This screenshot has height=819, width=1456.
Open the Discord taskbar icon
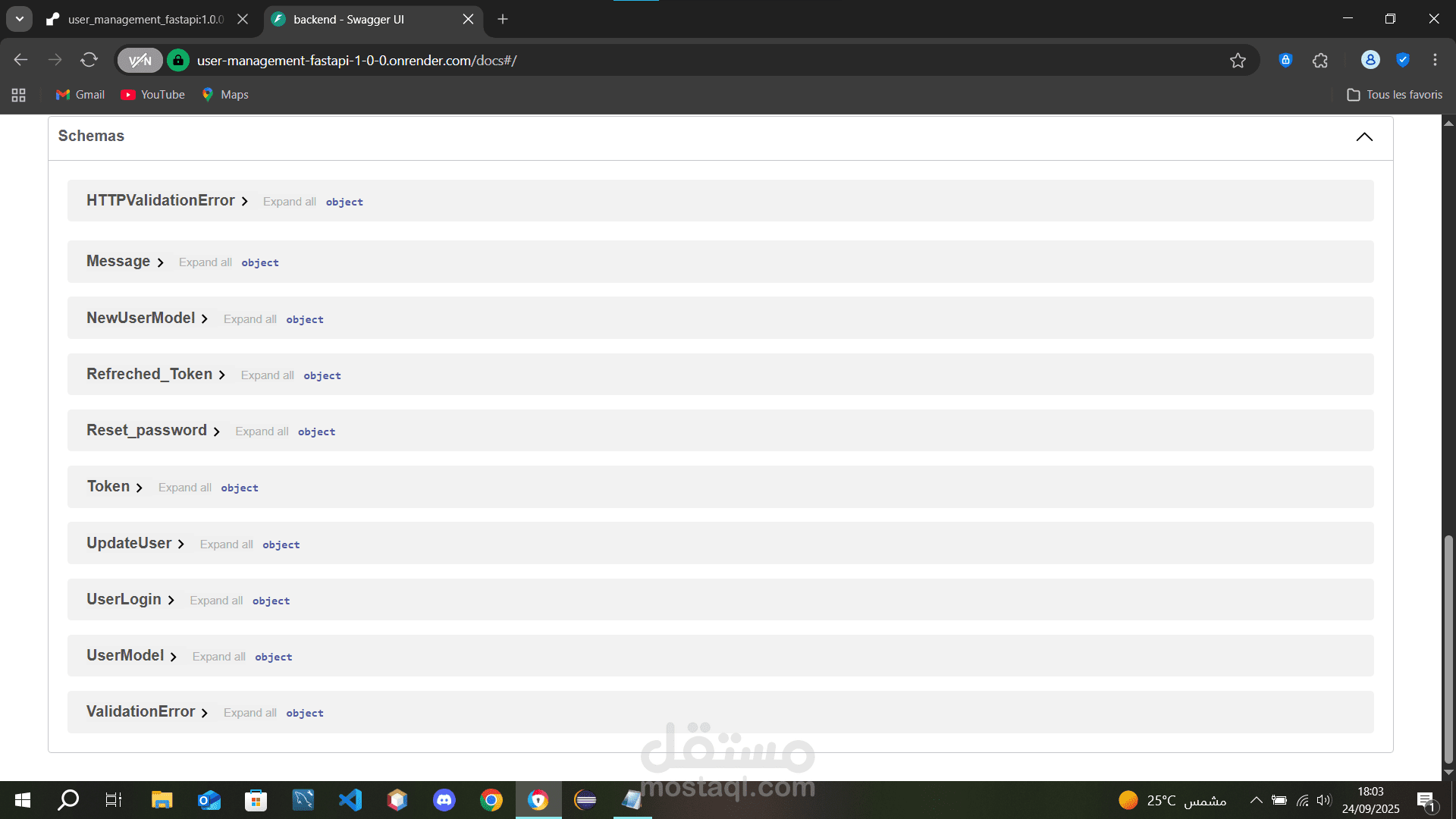click(444, 800)
